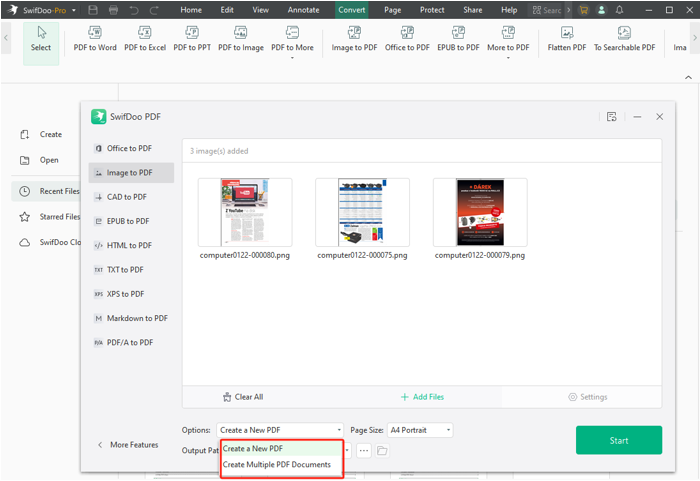This screenshot has height=481, width=700.
Task: Click the Flatten PDF tool
Action: point(567,39)
